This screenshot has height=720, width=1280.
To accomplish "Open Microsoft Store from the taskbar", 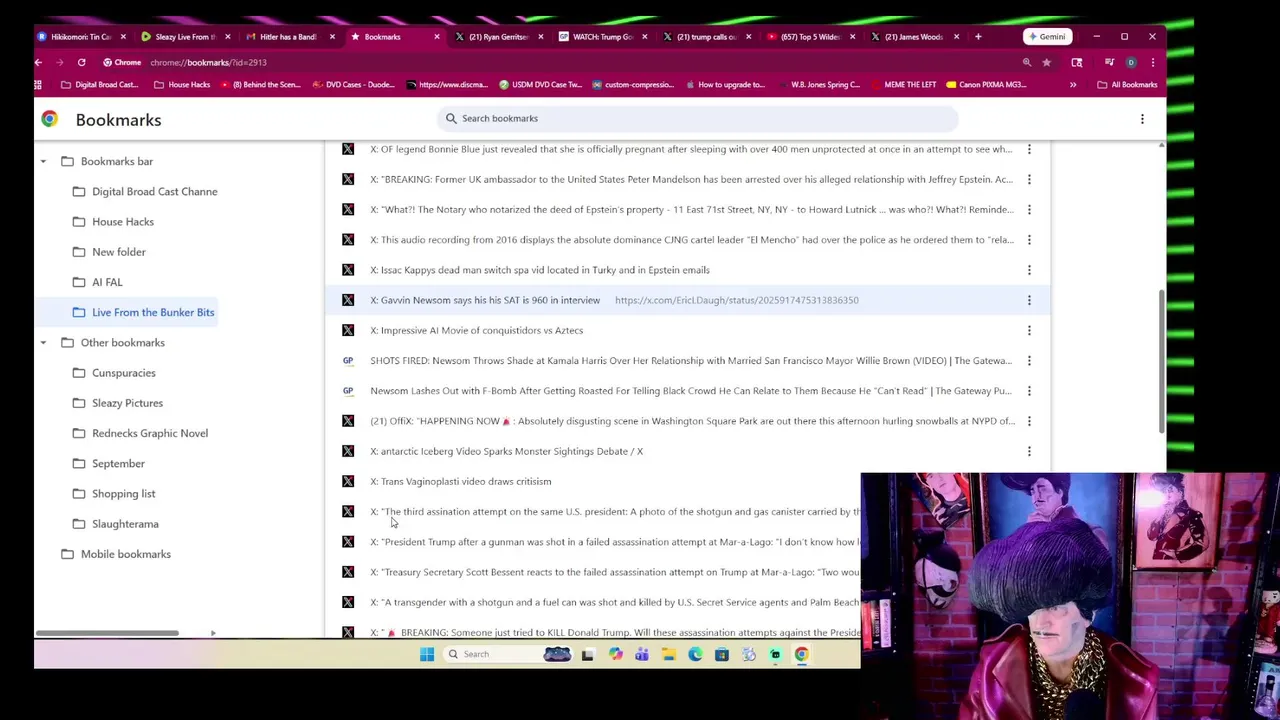I will pyautogui.click(x=721, y=654).
